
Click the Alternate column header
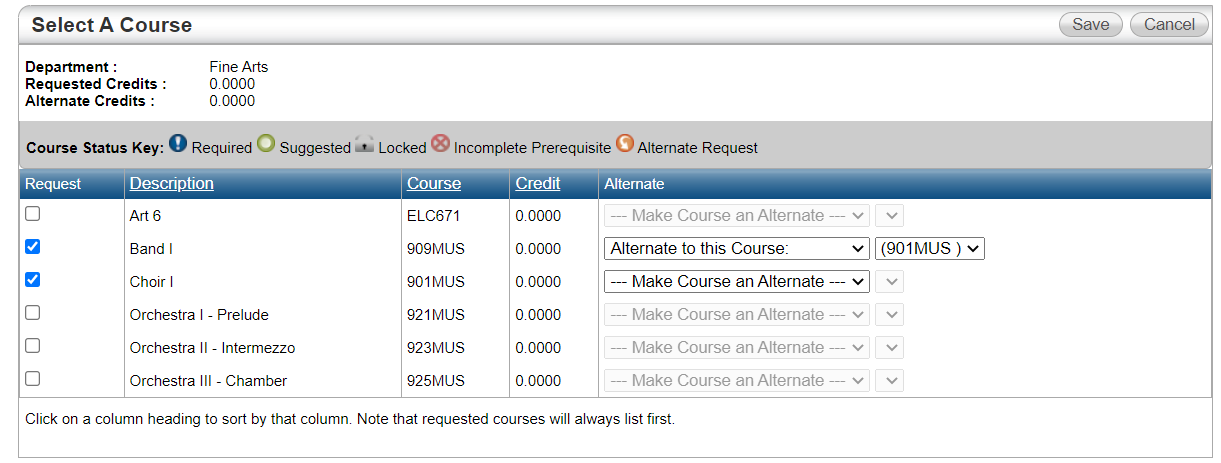[x=634, y=184]
